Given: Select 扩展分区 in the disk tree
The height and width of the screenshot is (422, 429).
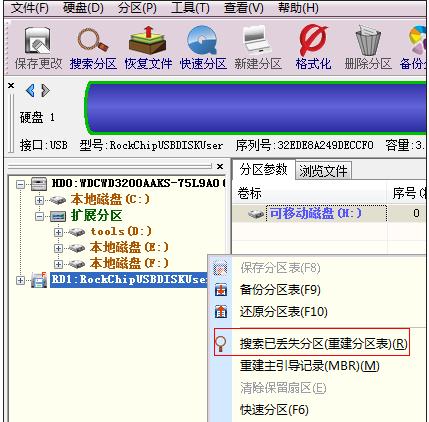Looking at the screenshot, I should pos(96,216).
